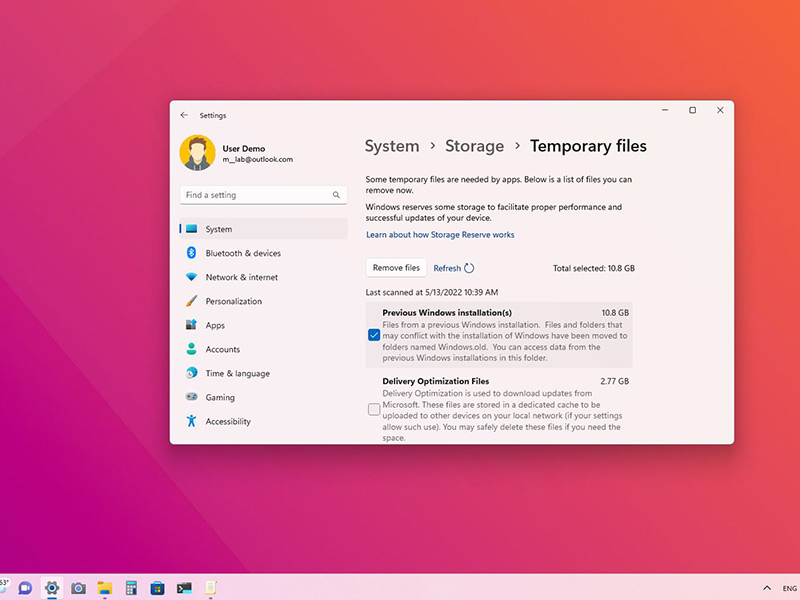
Task: Open Time & language settings
Action: pos(263,373)
